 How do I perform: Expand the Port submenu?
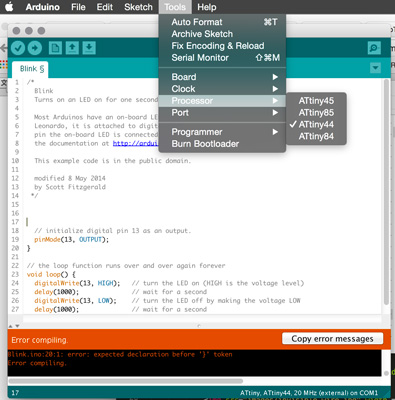point(222,113)
